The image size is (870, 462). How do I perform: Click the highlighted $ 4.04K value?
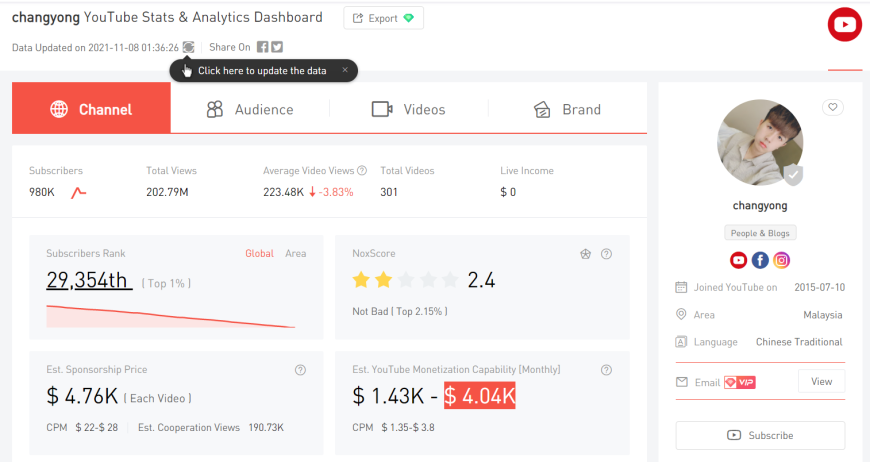pos(479,395)
